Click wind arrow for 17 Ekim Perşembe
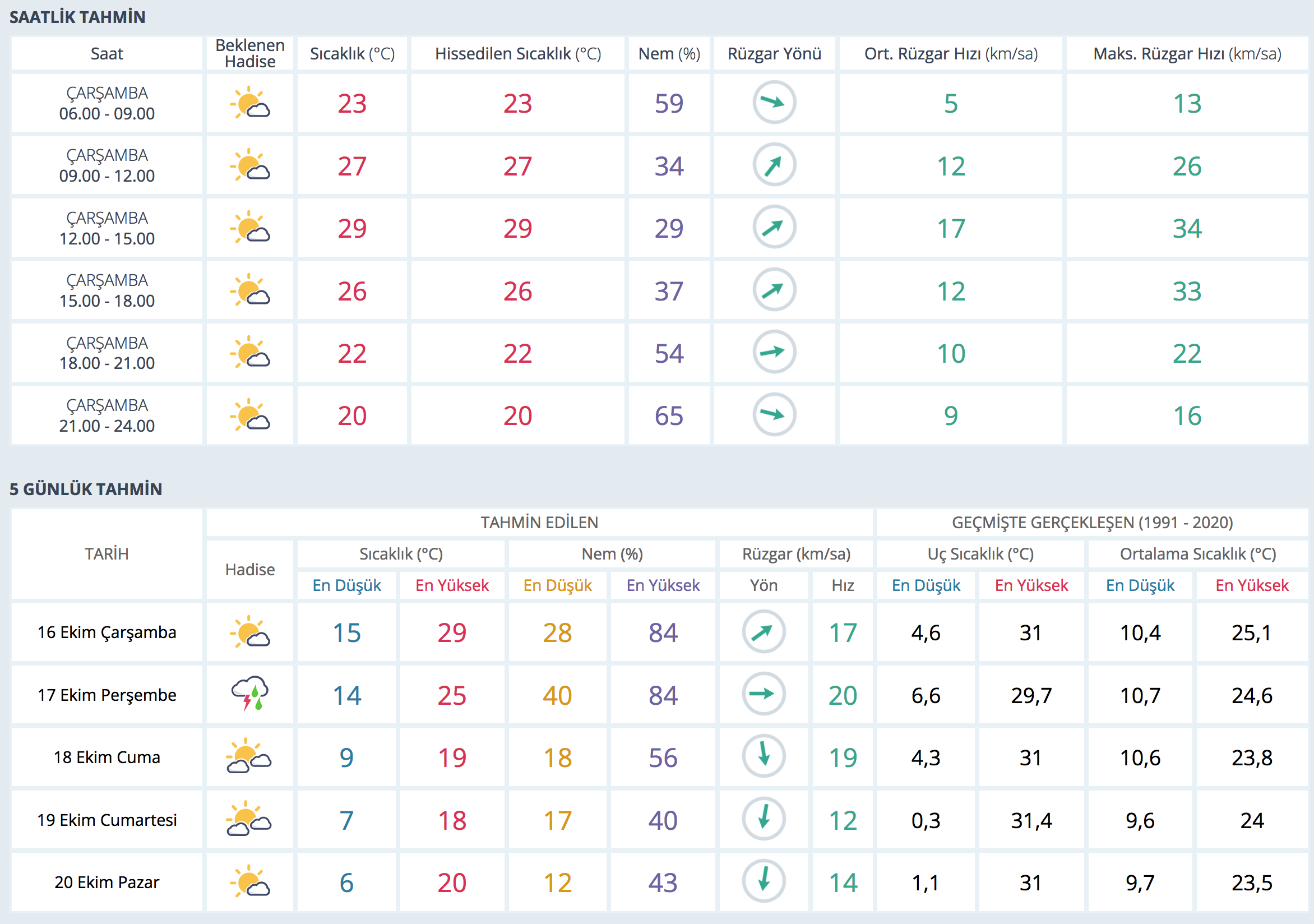Viewport: 1314px width, 924px height. point(764,695)
